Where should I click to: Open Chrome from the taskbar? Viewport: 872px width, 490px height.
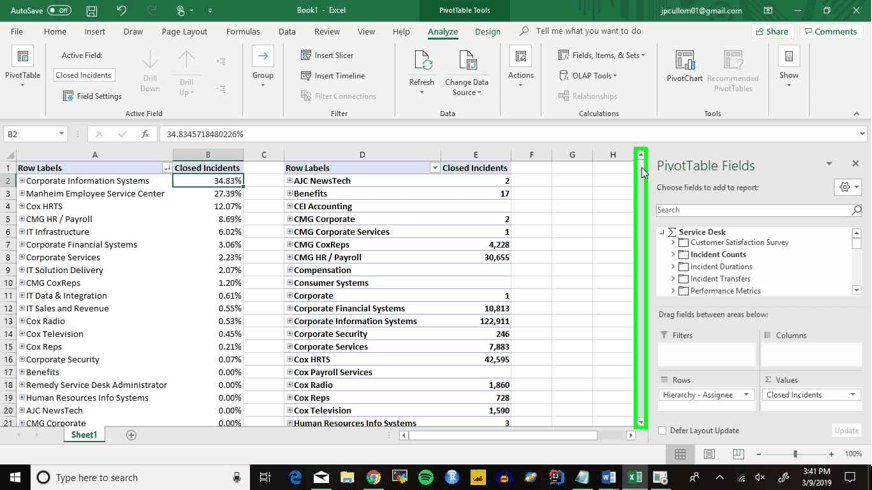tap(374, 477)
